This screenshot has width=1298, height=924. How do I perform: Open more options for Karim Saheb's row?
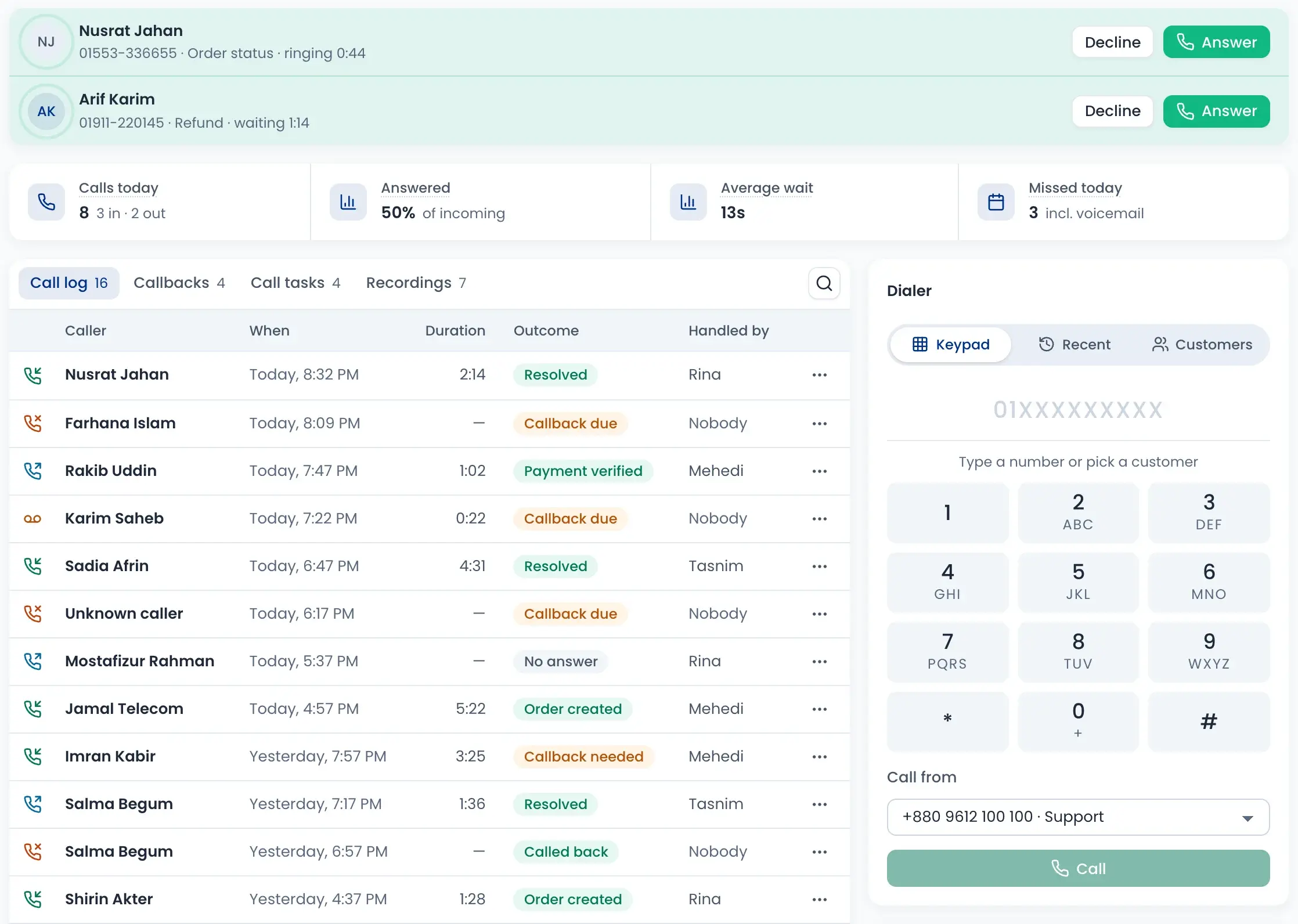[x=819, y=519]
